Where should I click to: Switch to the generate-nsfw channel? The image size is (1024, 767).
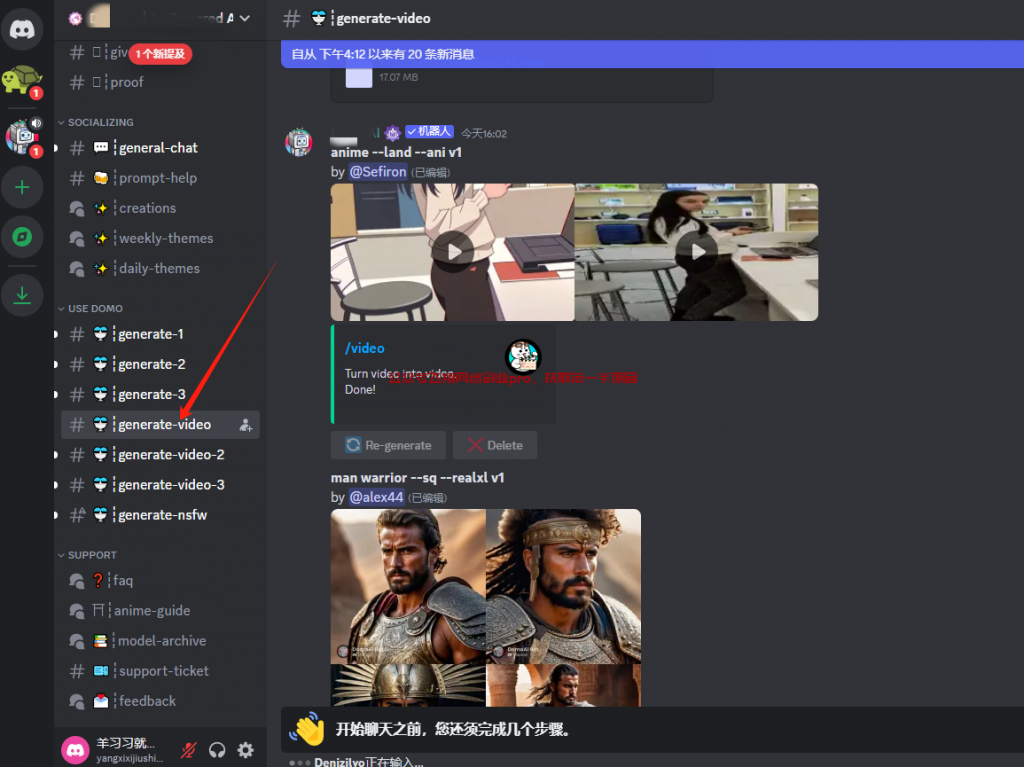point(162,515)
